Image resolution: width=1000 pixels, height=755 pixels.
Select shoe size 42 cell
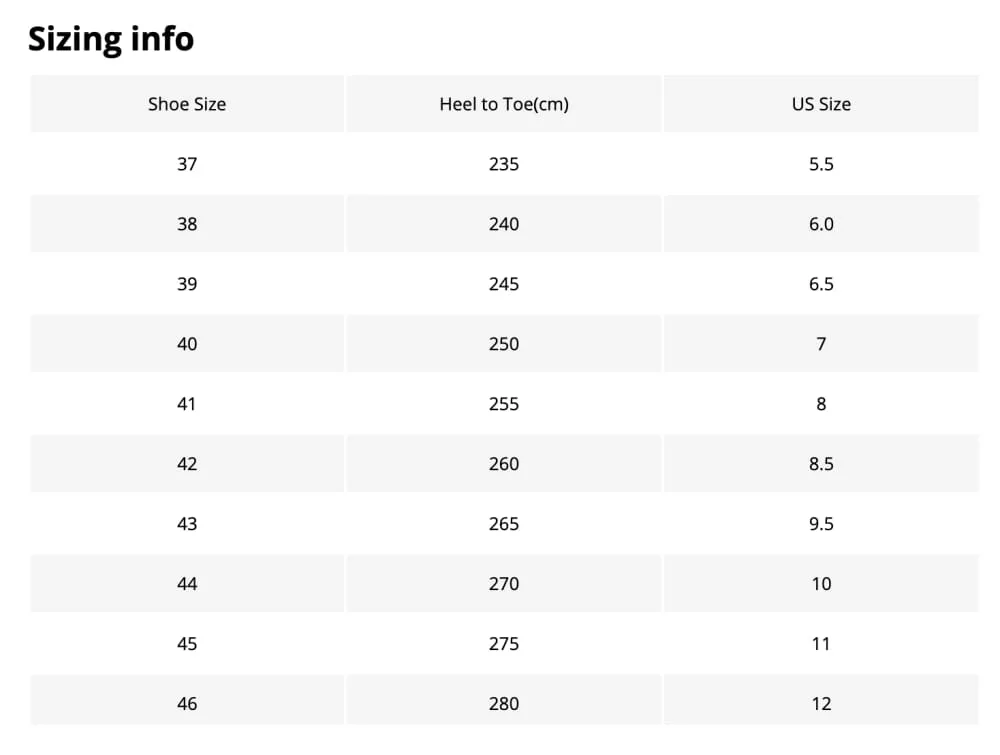187,464
